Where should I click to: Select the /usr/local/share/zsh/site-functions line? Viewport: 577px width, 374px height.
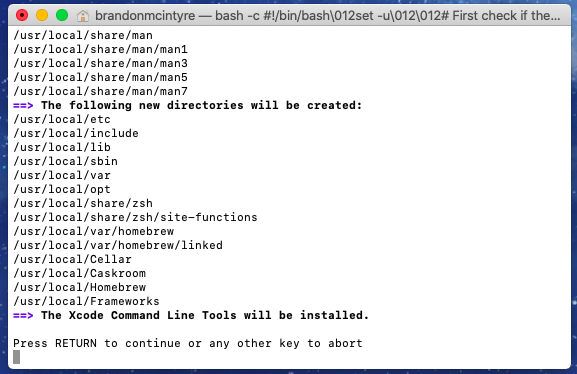[x=135, y=217]
